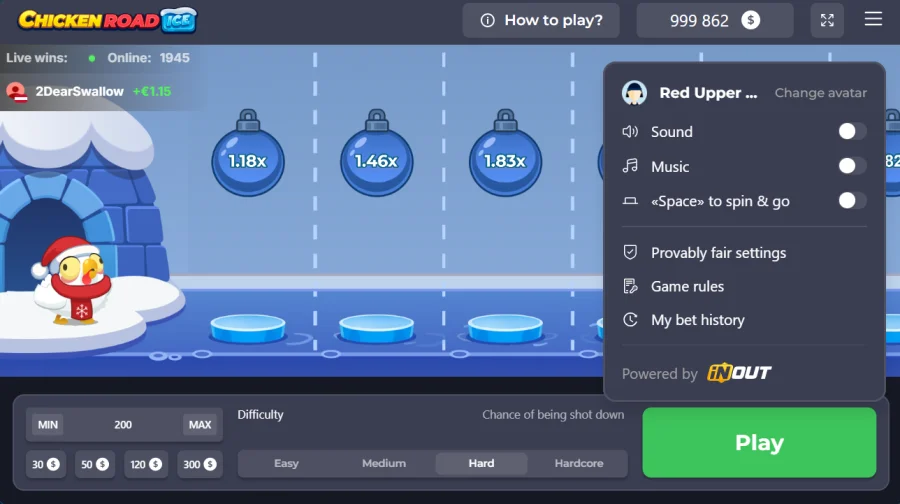Open the How to play help button
This screenshot has width=900, height=504.
pyautogui.click(x=541, y=21)
